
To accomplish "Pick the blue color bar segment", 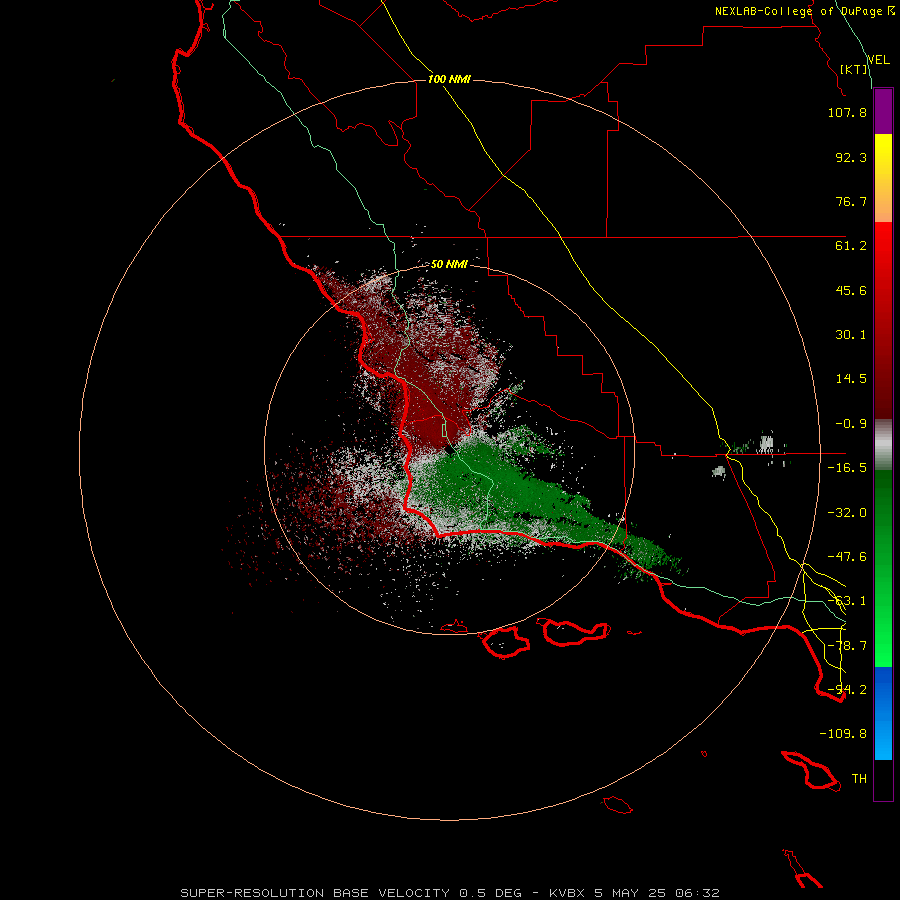I will 883,713.
